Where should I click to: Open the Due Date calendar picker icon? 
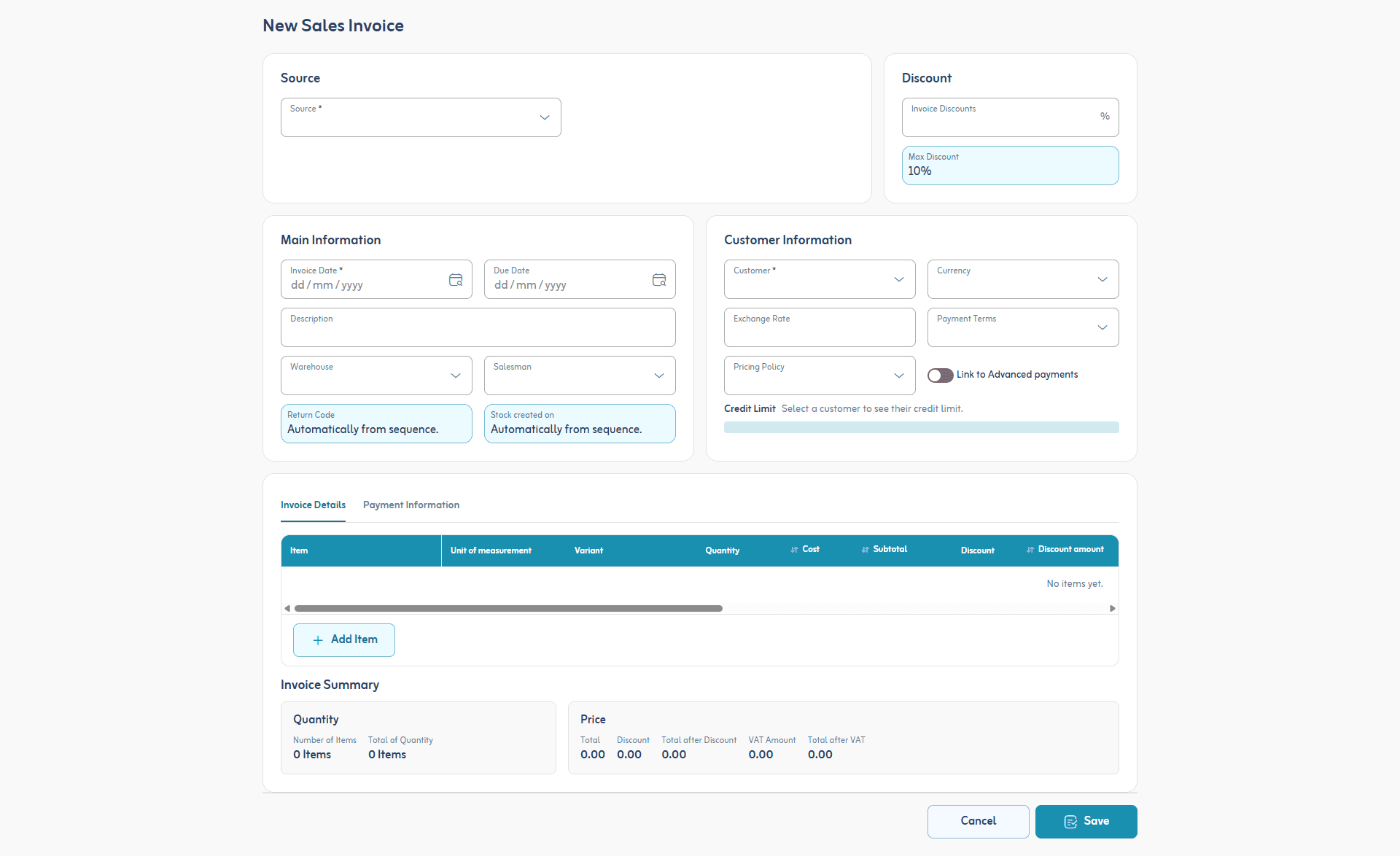(x=659, y=280)
